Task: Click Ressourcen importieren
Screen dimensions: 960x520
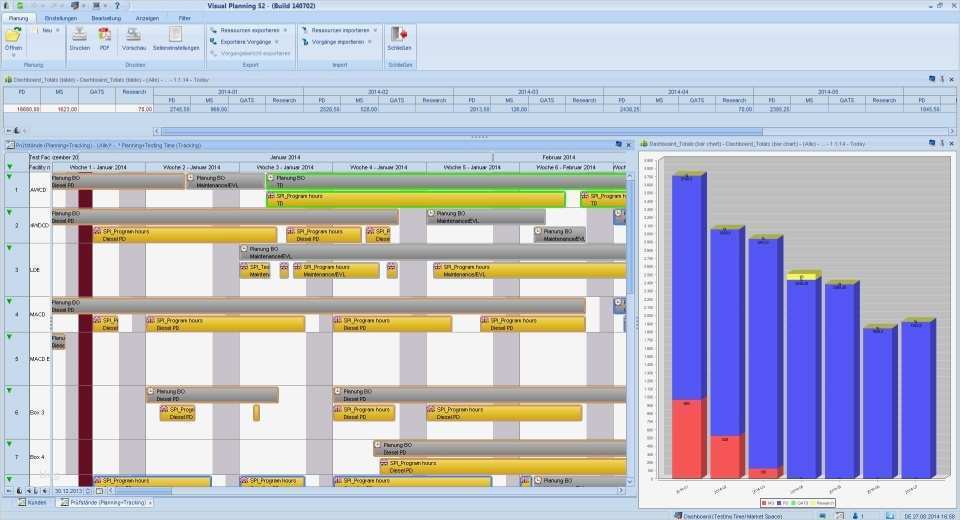Action: pyautogui.click(x=335, y=30)
